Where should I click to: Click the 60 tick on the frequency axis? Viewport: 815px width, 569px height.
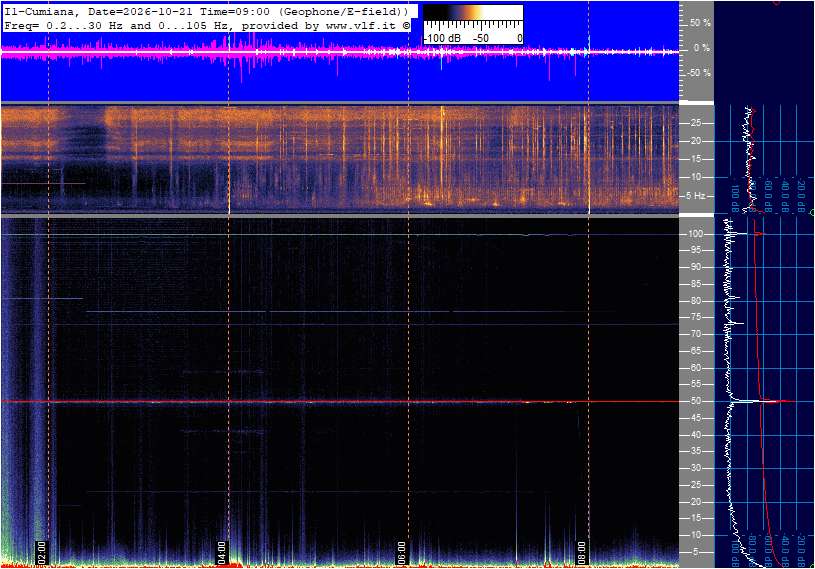click(x=695, y=368)
